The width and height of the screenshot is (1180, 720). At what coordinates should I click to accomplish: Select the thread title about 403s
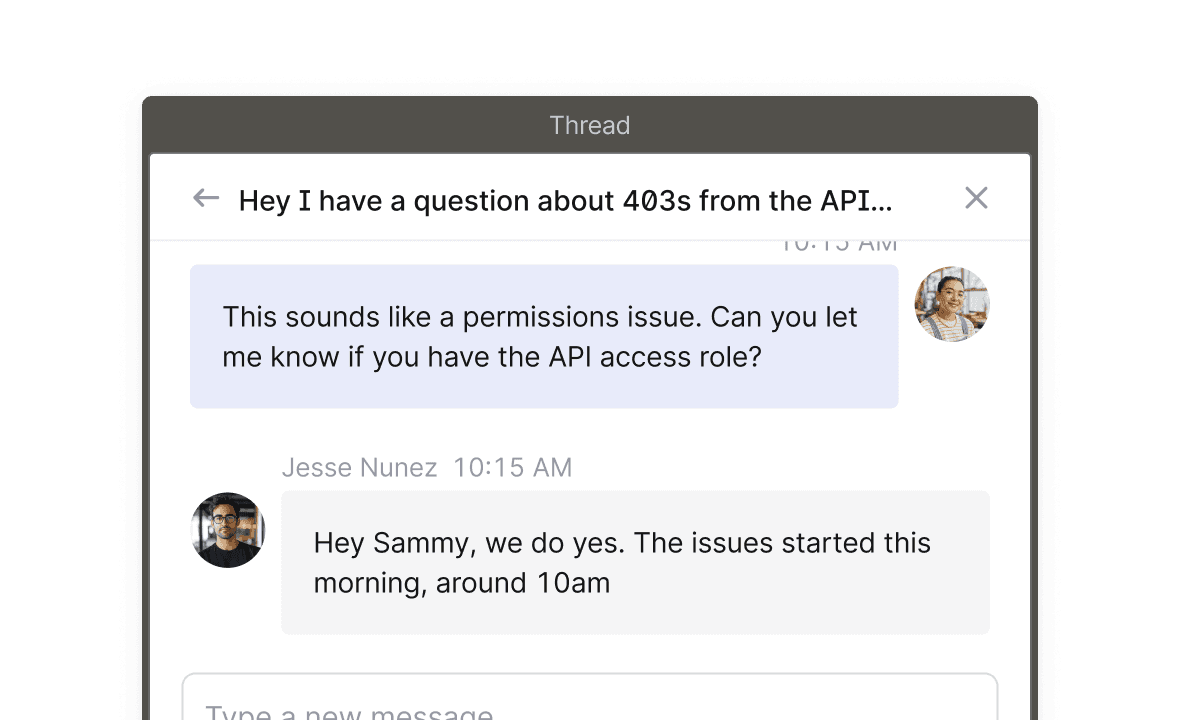(565, 201)
